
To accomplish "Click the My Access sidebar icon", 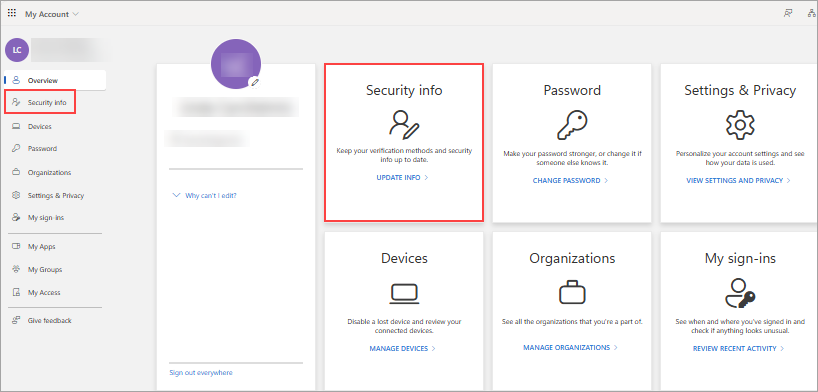I will [x=16, y=292].
